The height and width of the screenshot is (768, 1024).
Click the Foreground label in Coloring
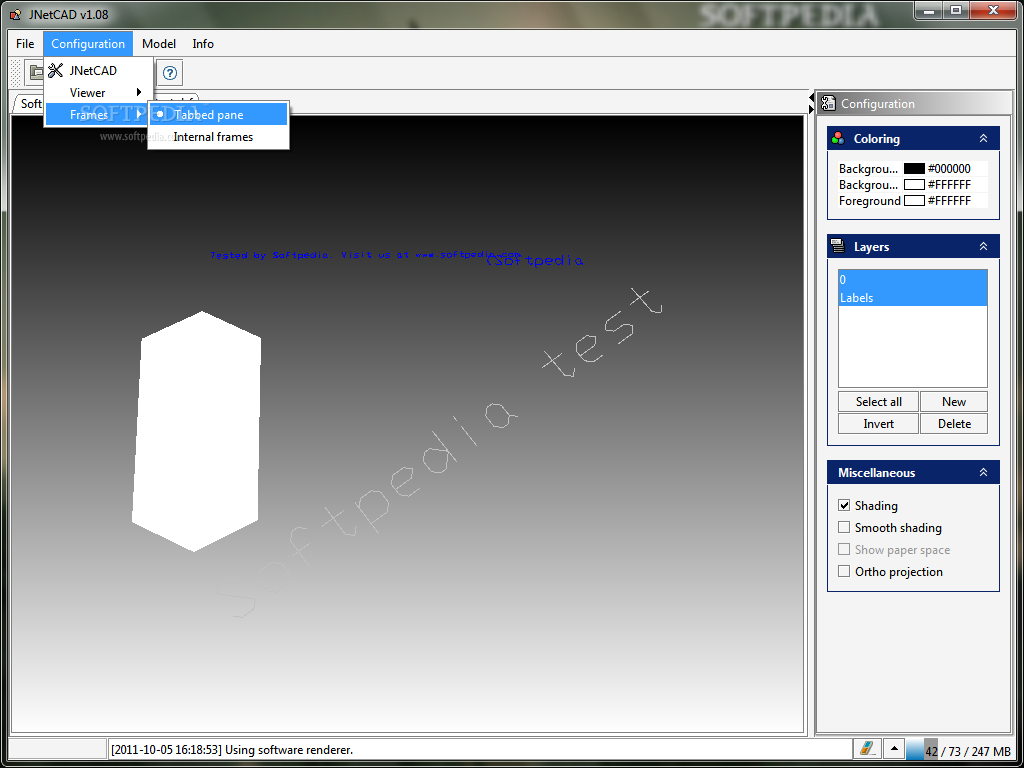pyautogui.click(x=870, y=201)
